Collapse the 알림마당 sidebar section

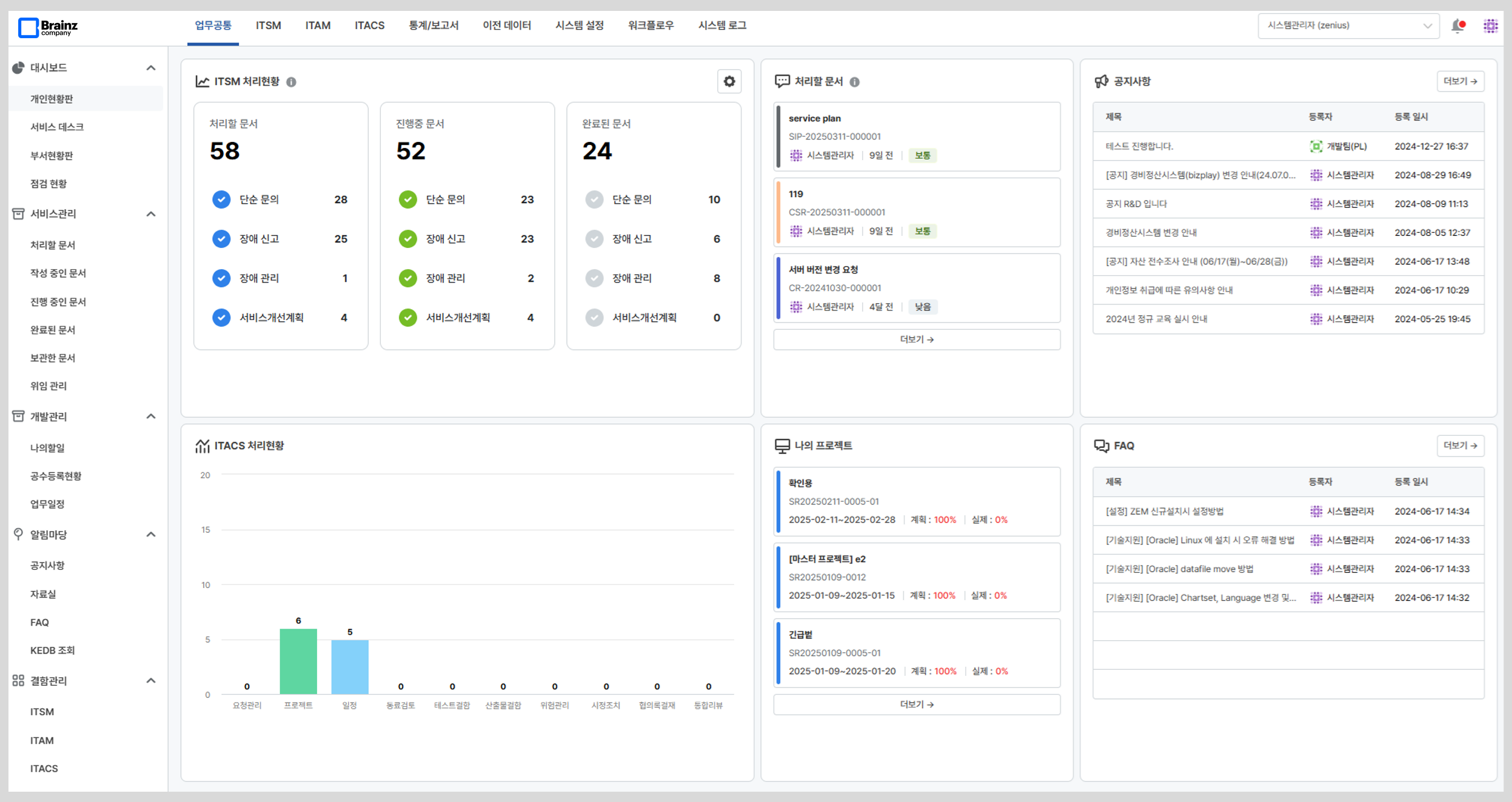(x=151, y=534)
